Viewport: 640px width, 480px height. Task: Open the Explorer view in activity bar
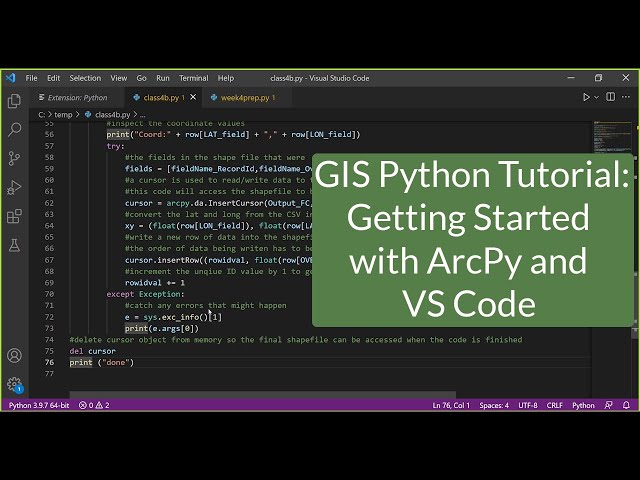pyautogui.click(x=14, y=101)
